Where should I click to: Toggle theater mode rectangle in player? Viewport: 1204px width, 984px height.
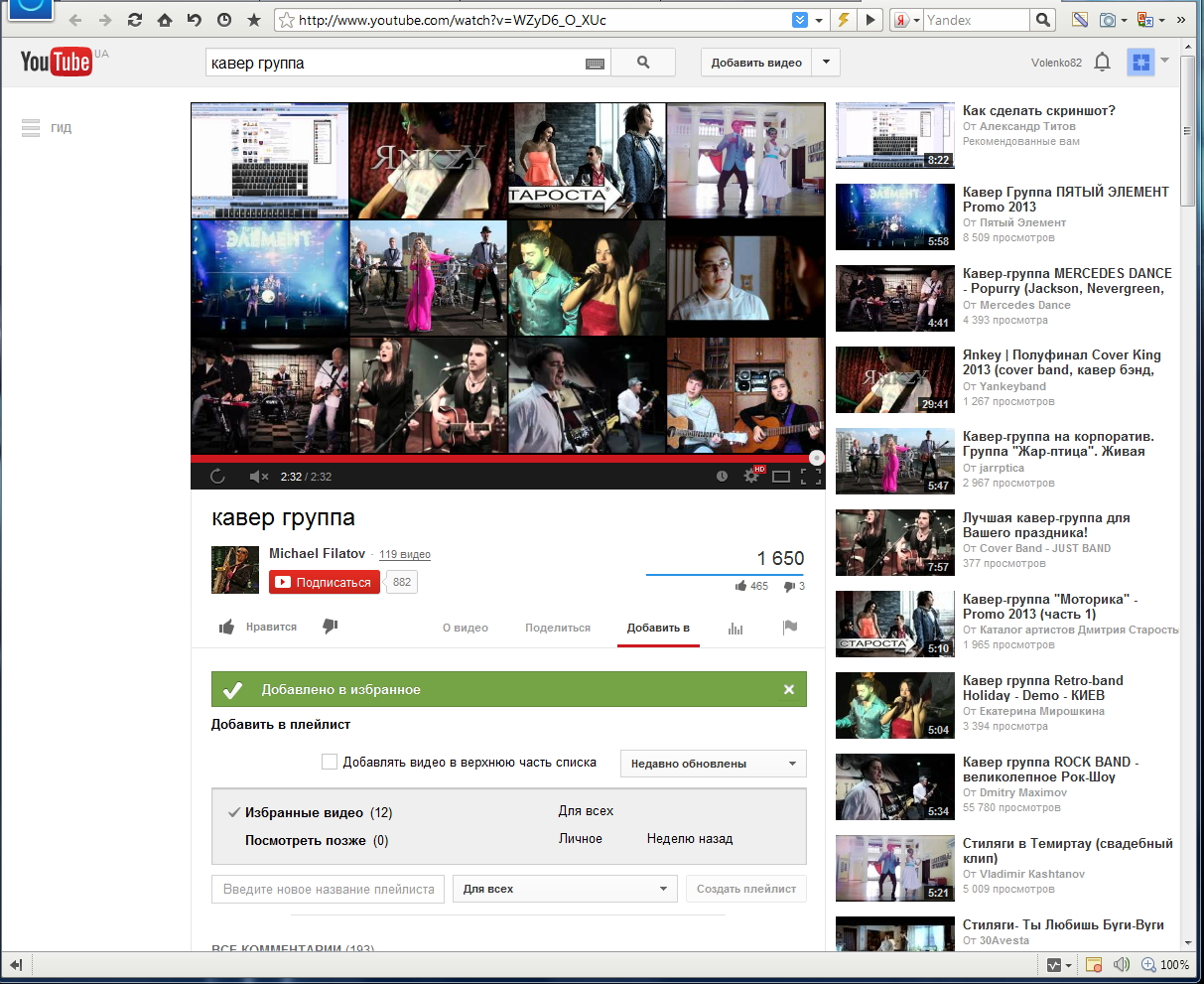point(781,477)
